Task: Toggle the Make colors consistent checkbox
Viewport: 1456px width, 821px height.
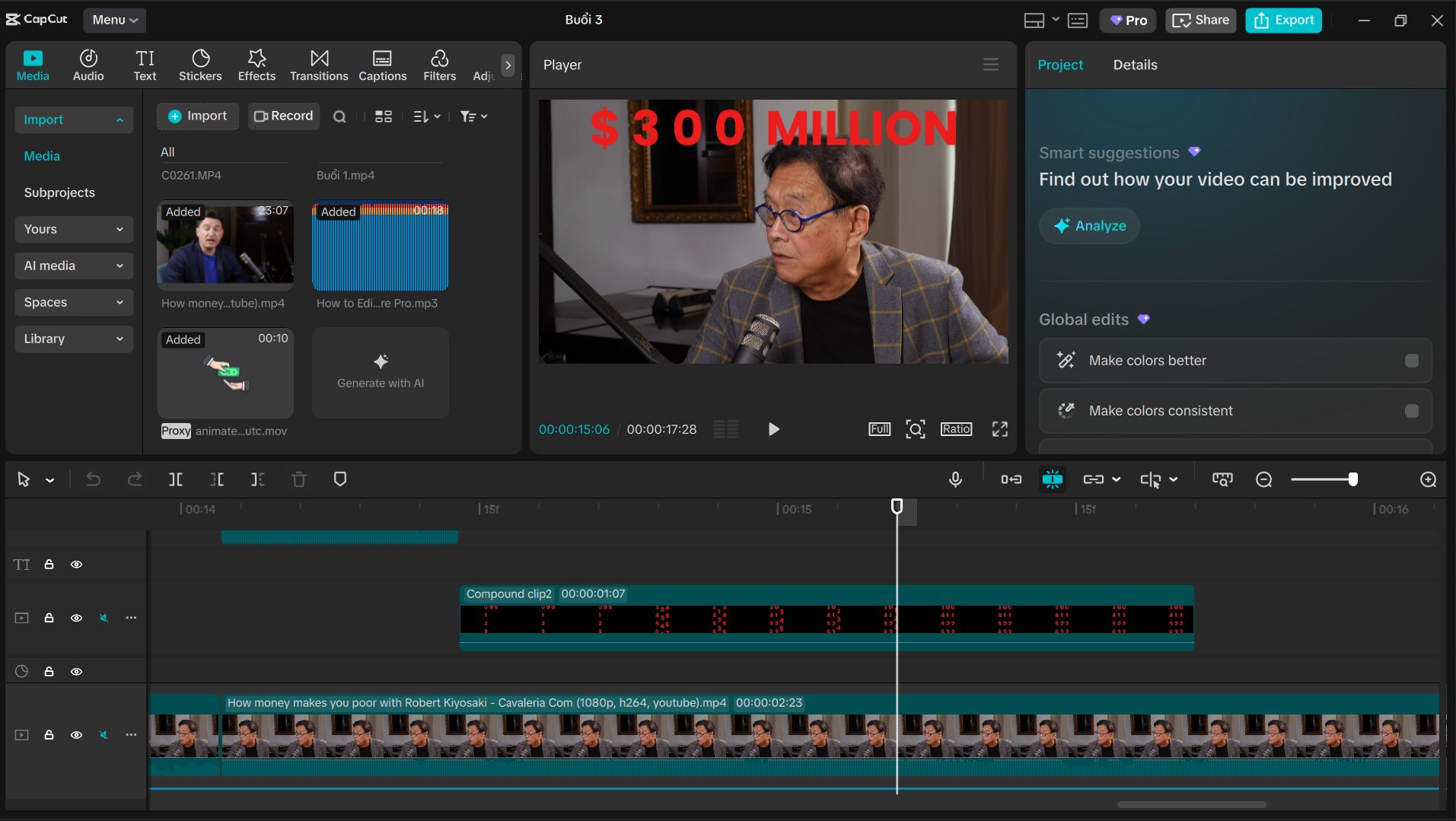Action: click(x=1412, y=411)
